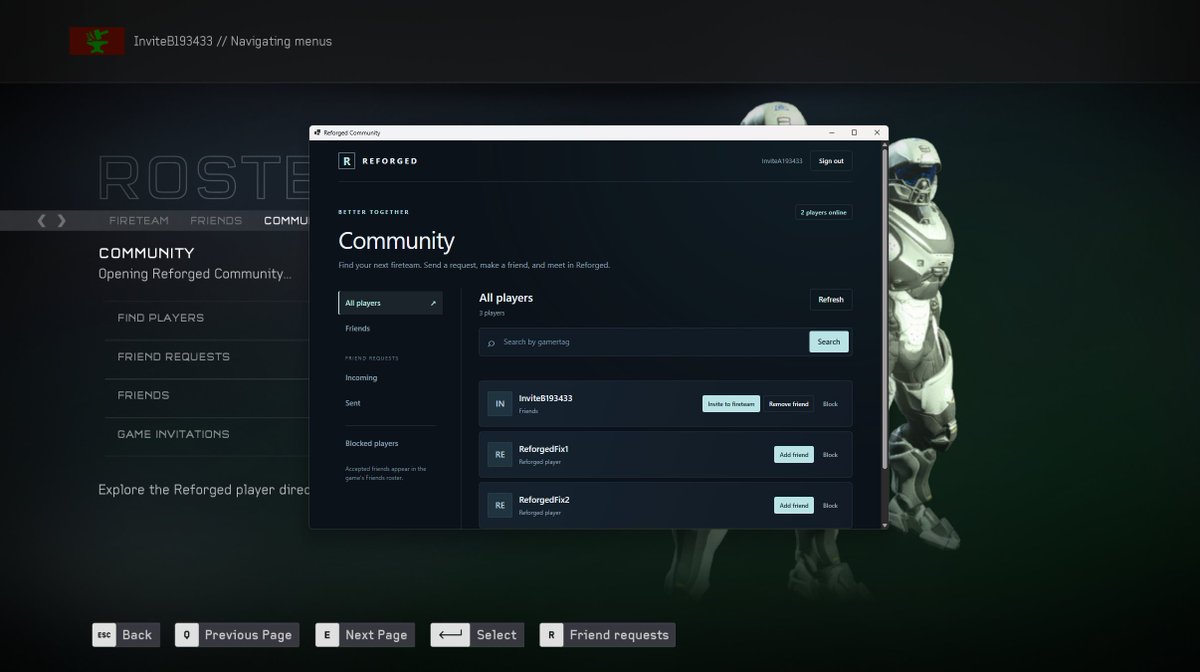Click the player emblem in game header
The image size is (1200, 672).
[x=97, y=41]
